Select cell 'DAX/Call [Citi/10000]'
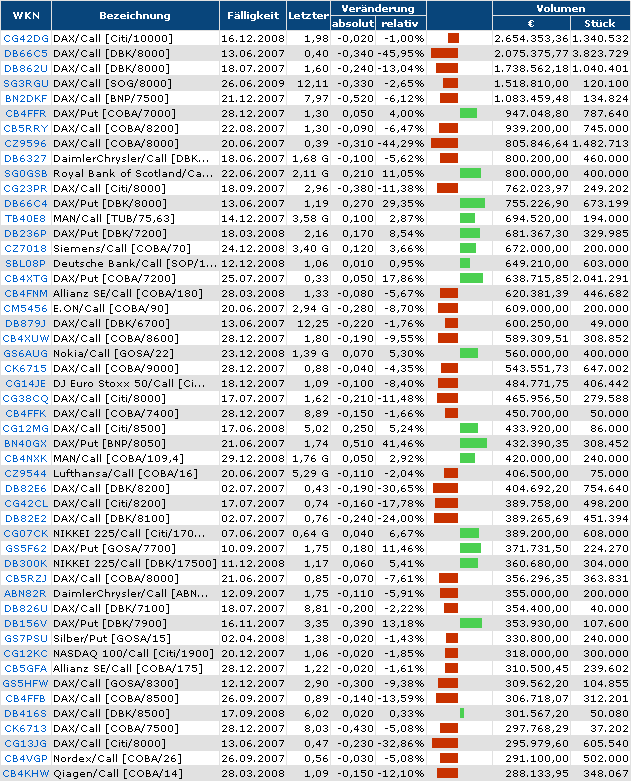Screen dimensions: 631x782 pyautogui.click(x=135, y=39)
